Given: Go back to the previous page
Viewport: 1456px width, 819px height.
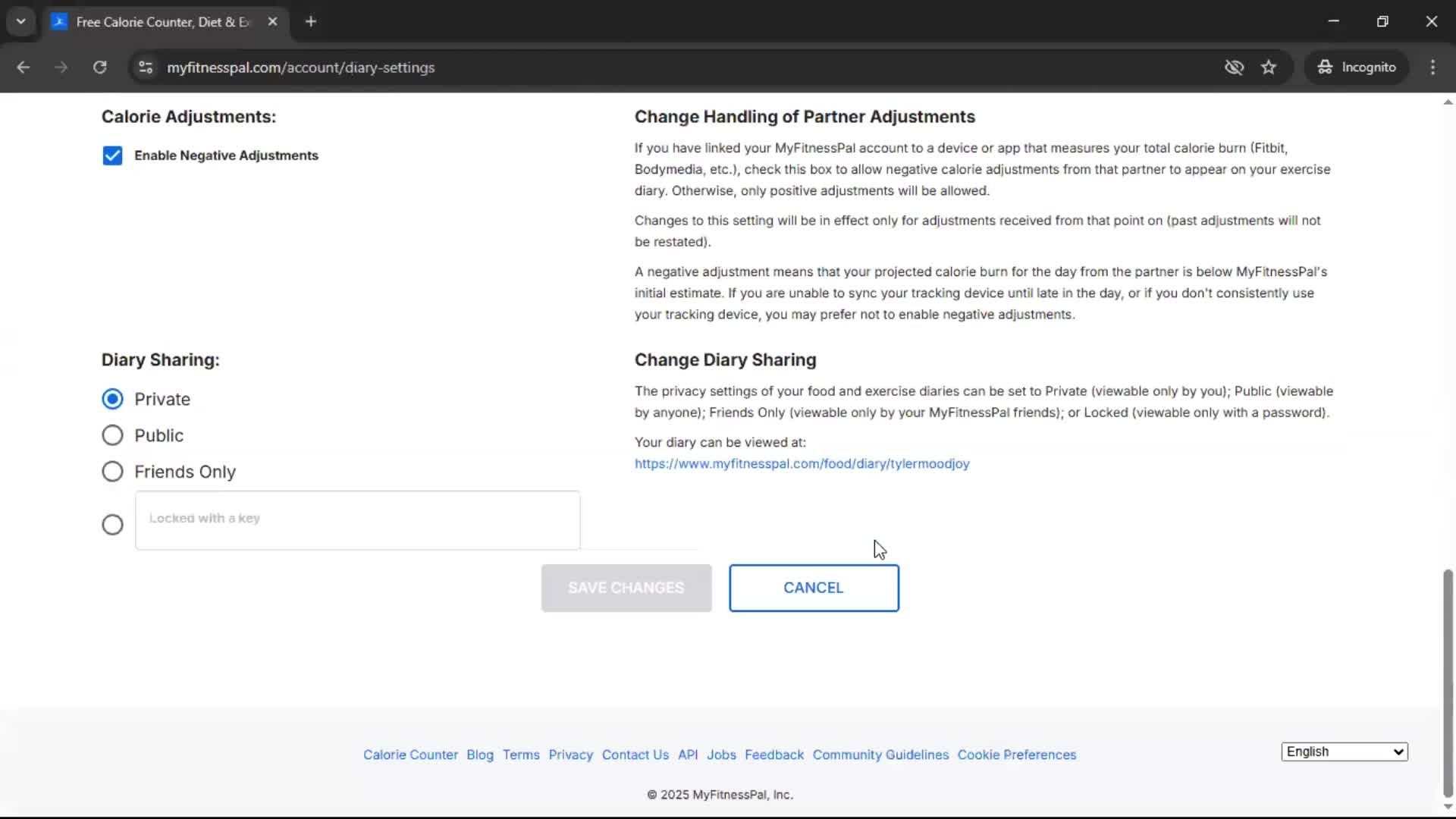Looking at the screenshot, I should (23, 67).
